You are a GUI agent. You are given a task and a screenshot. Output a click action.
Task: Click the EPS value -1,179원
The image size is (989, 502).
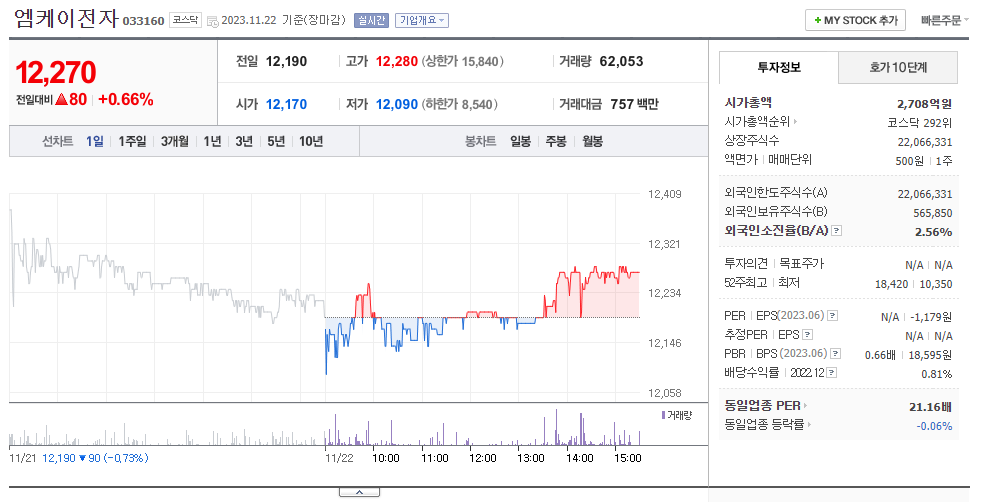click(932, 317)
